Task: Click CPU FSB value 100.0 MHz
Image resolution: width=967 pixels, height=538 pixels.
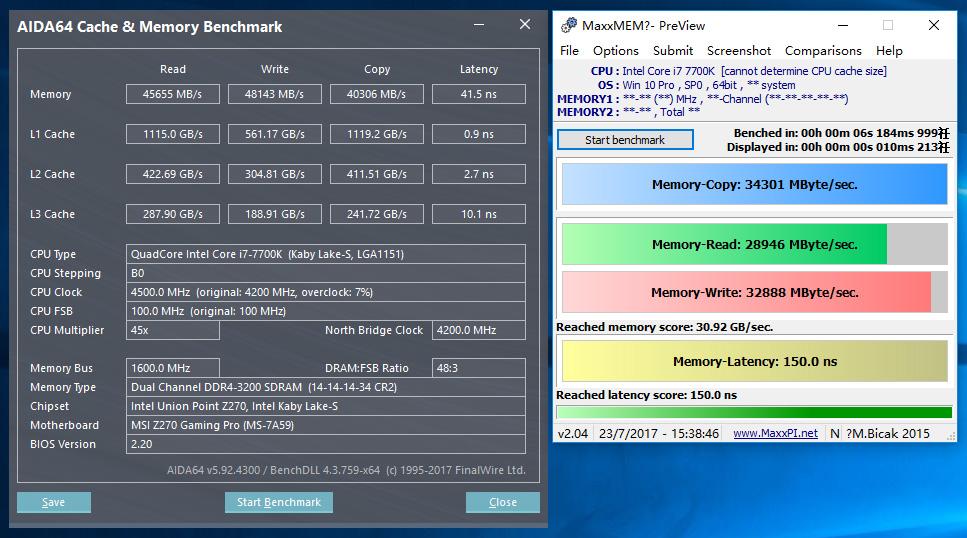Action: (326, 311)
